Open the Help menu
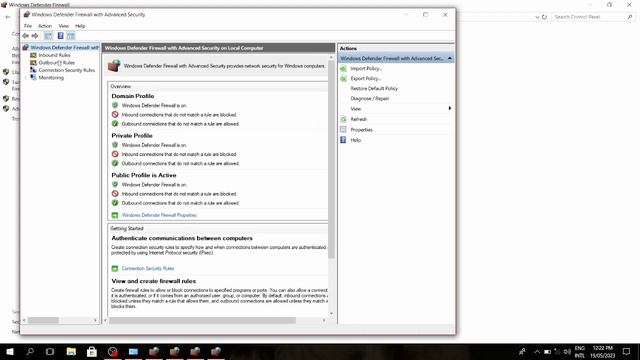Screen dimensions: 640x360 80,26
